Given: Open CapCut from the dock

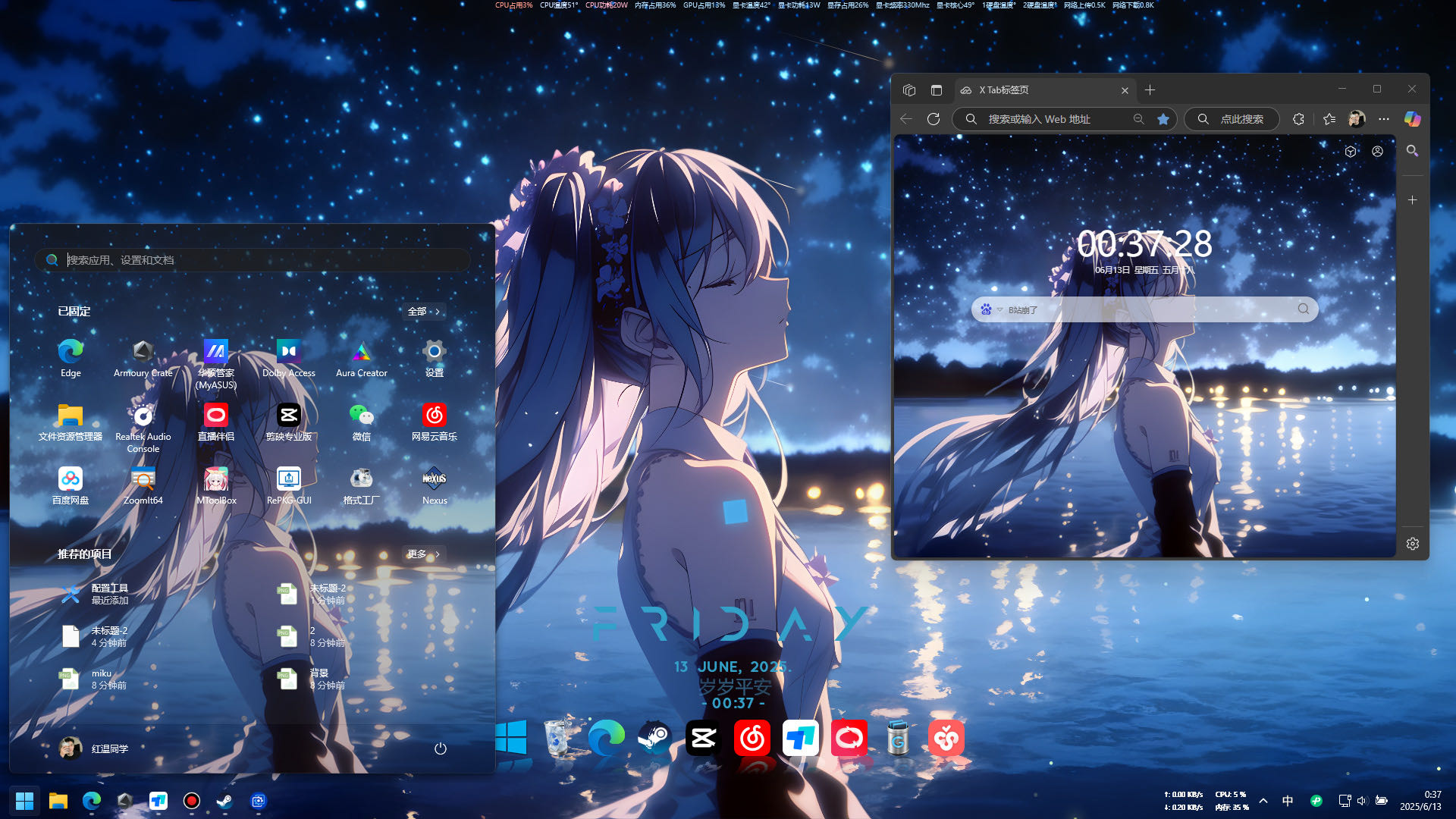Looking at the screenshot, I should [704, 738].
